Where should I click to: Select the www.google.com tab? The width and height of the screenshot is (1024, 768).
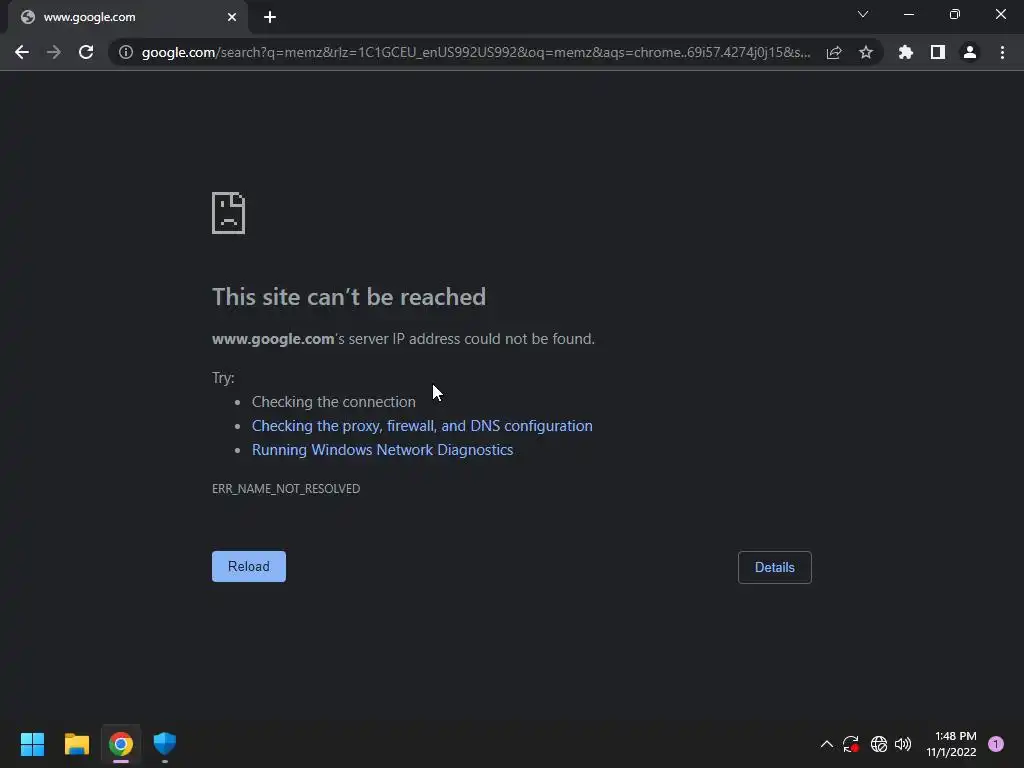point(127,17)
